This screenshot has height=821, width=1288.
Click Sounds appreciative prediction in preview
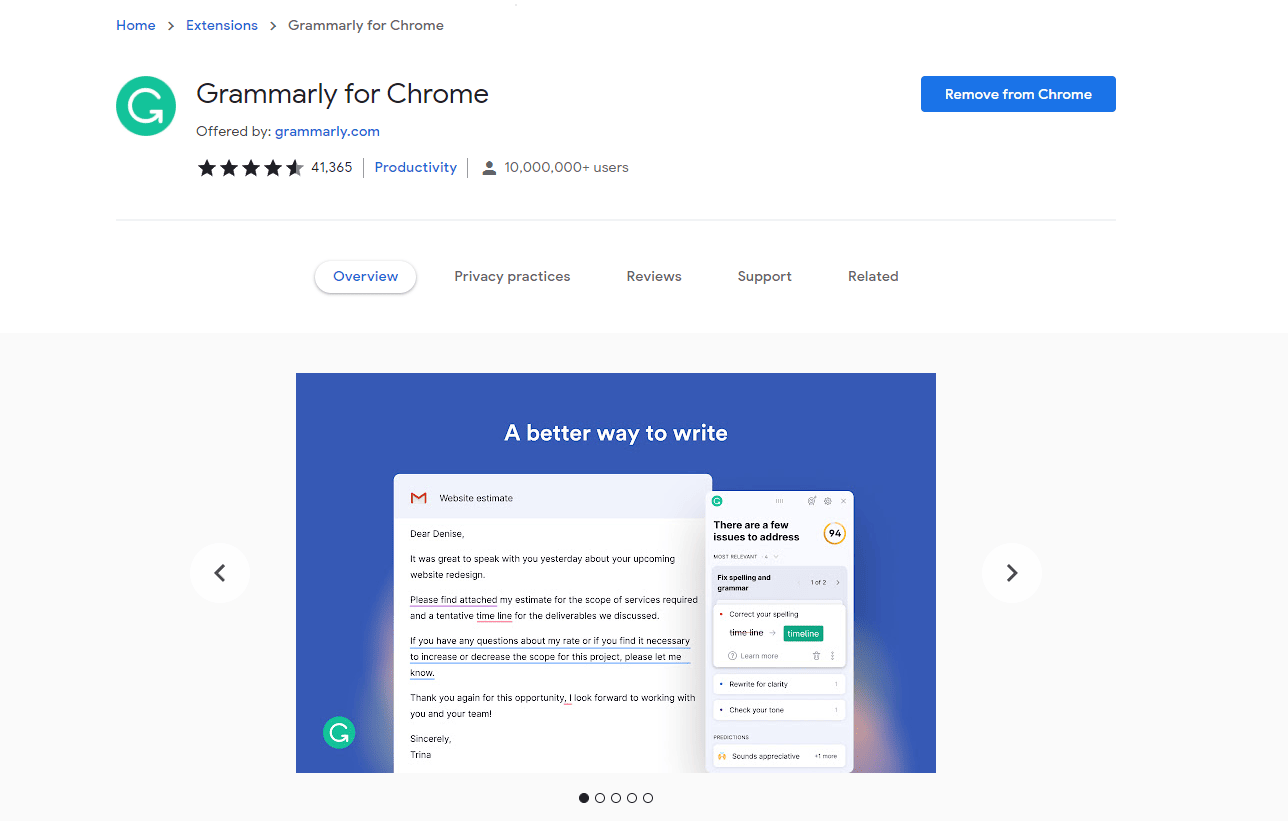tap(779, 756)
